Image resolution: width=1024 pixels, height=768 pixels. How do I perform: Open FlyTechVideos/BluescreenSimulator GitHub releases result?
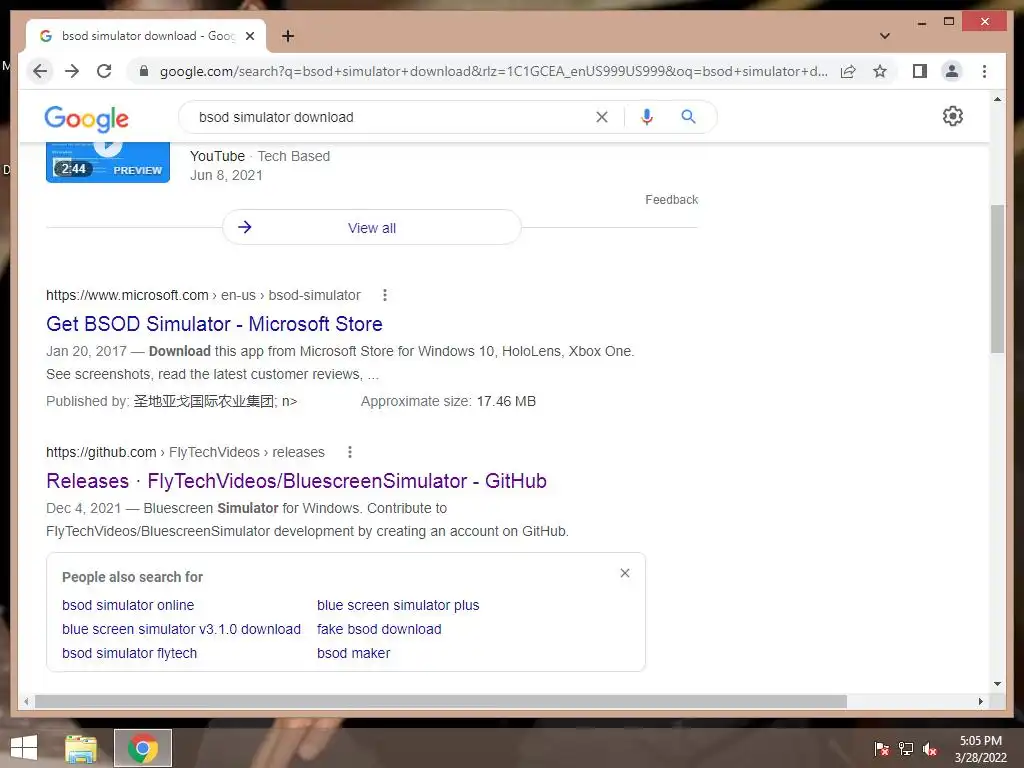(296, 481)
